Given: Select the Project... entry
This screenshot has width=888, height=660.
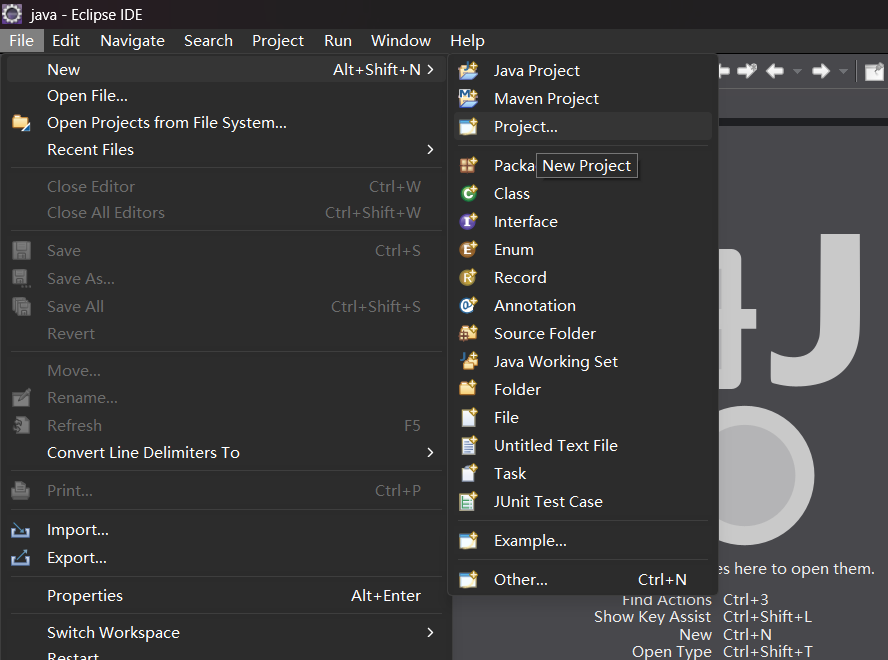Looking at the screenshot, I should pos(583,126).
